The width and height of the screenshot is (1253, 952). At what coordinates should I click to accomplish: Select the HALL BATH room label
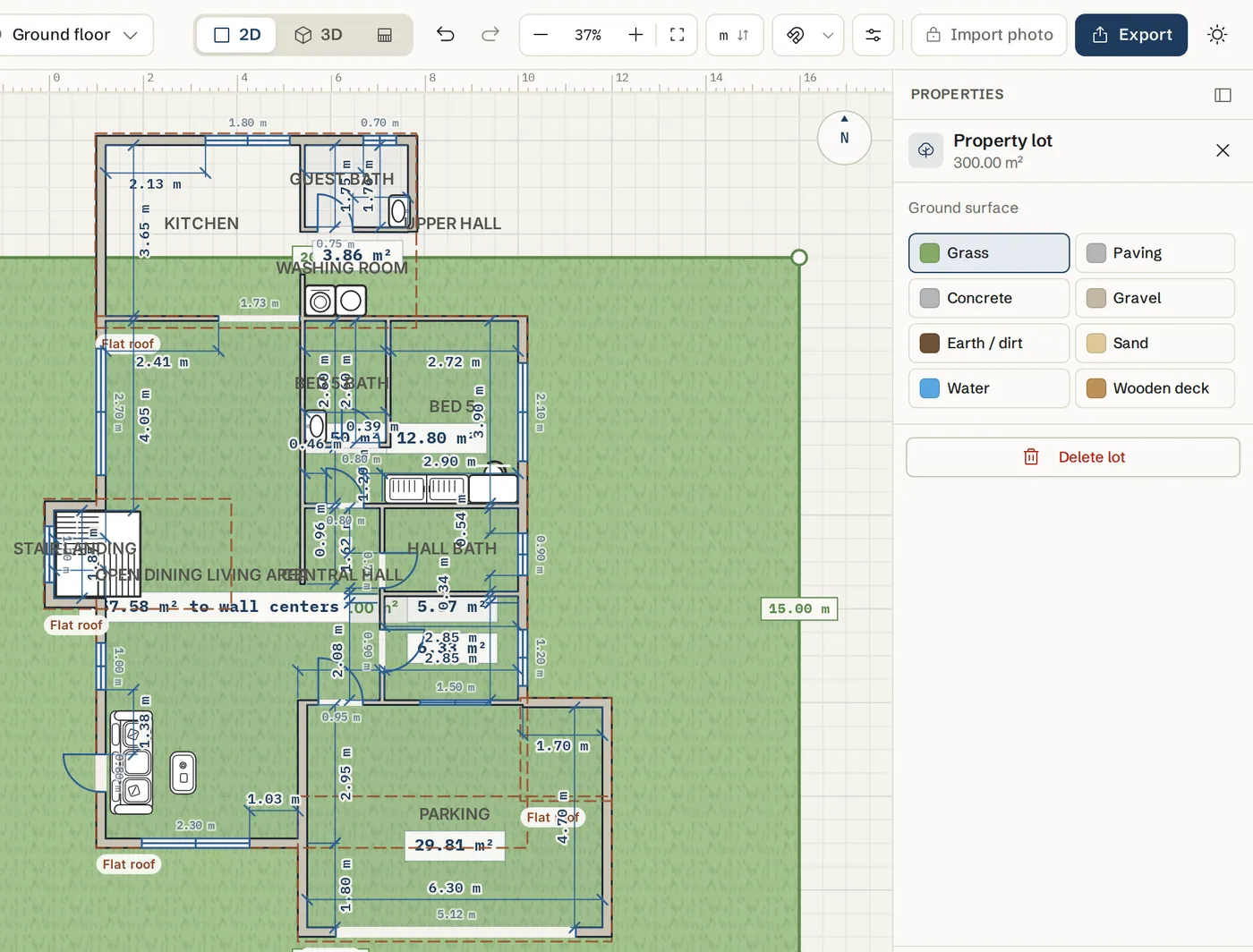tap(452, 548)
